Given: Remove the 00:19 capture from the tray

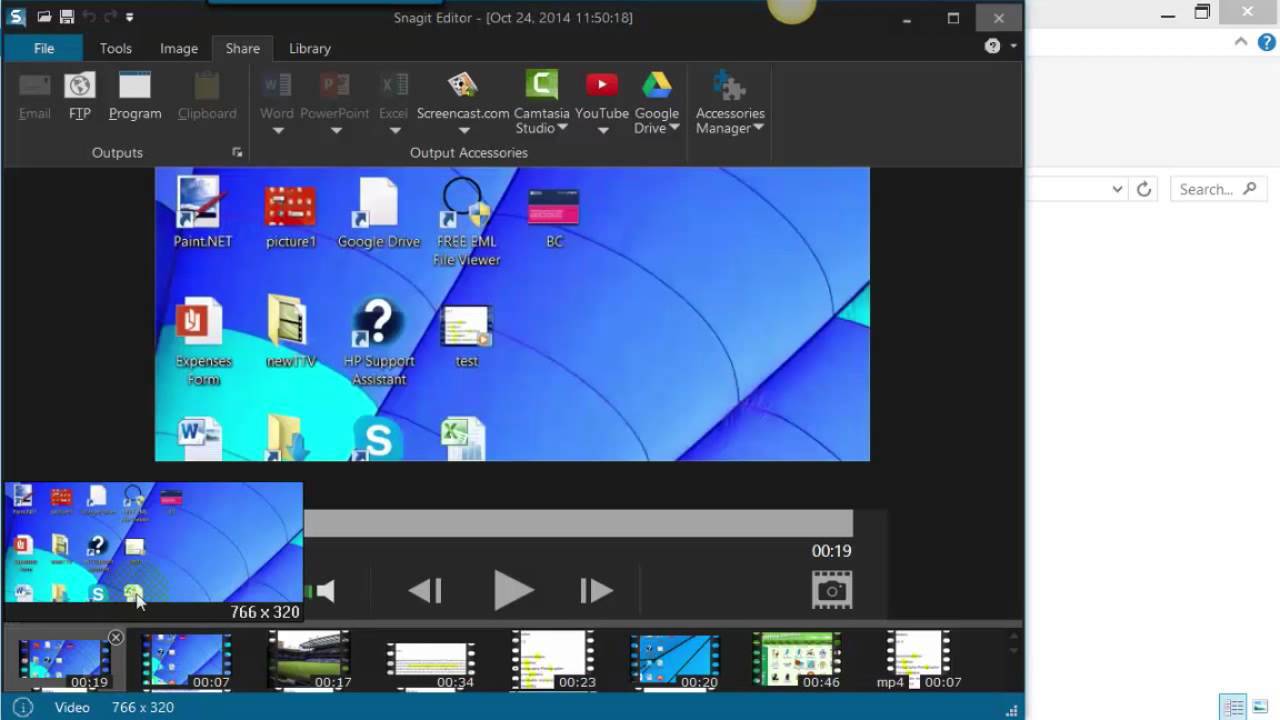Looking at the screenshot, I should (116, 637).
